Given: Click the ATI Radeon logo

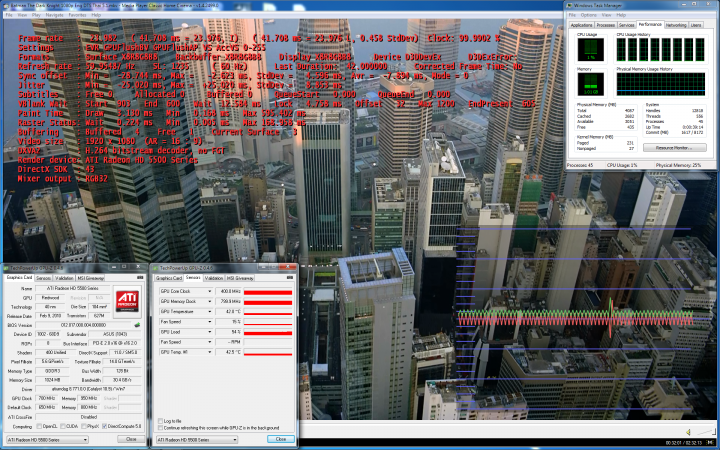Looking at the screenshot, I should tap(127, 301).
